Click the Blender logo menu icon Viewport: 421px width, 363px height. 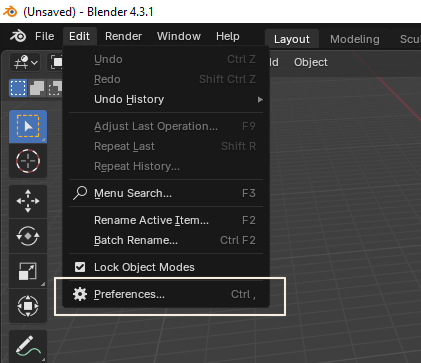[18, 36]
